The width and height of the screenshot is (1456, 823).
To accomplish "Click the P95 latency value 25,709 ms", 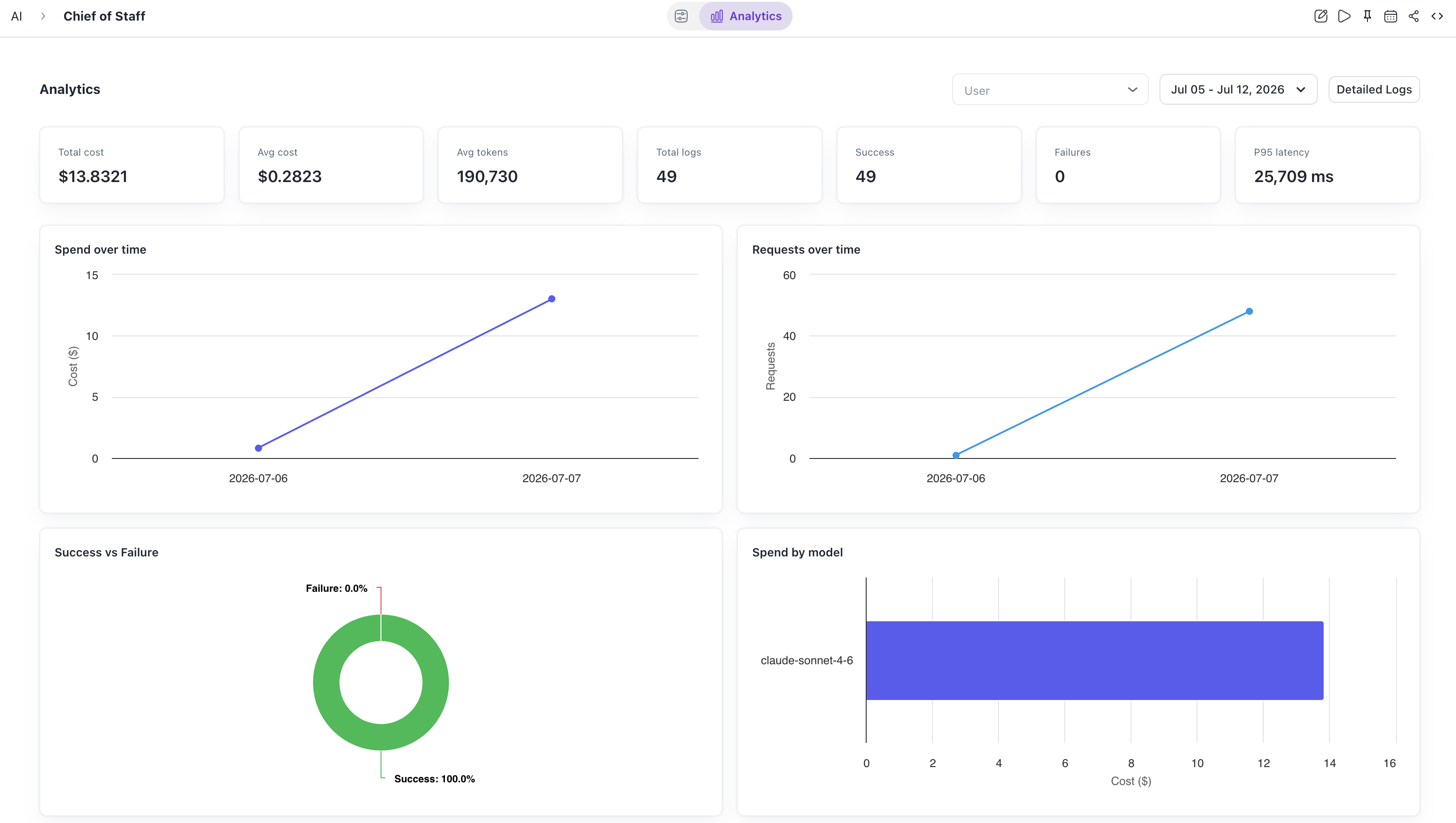I will point(1293,176).
